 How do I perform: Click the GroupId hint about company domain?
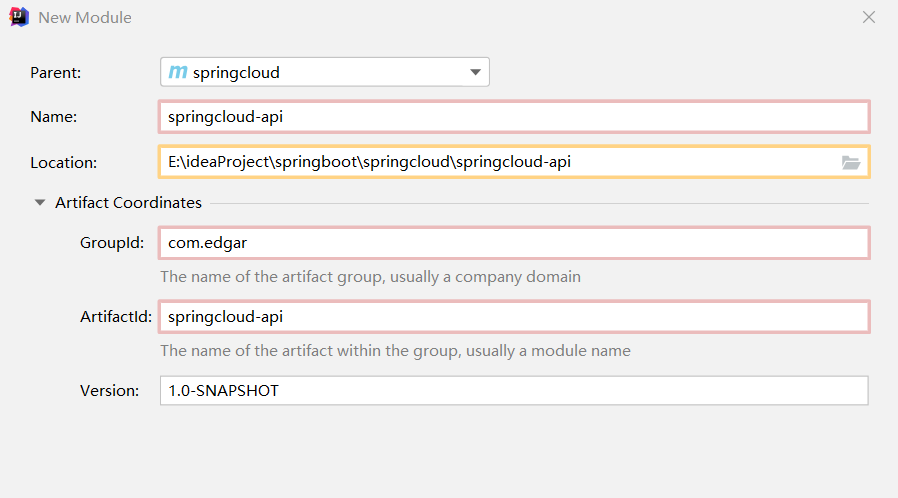click(x=370, y=276)
